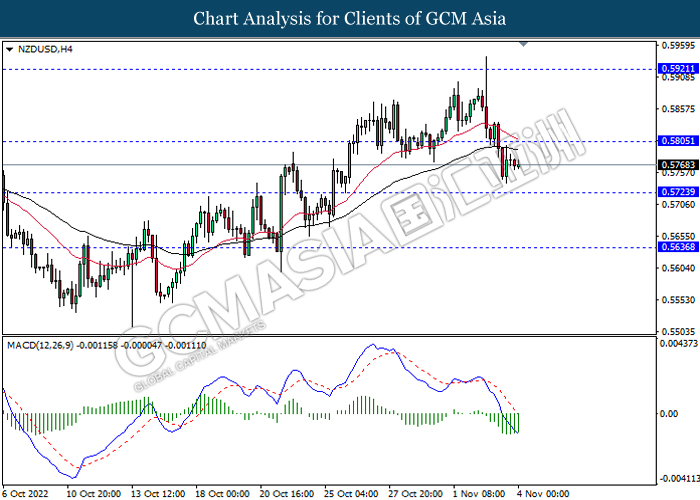700x500 pixels.
Task: Click the NZDUSD,H4 chart title text
Action: click(45, 50)
